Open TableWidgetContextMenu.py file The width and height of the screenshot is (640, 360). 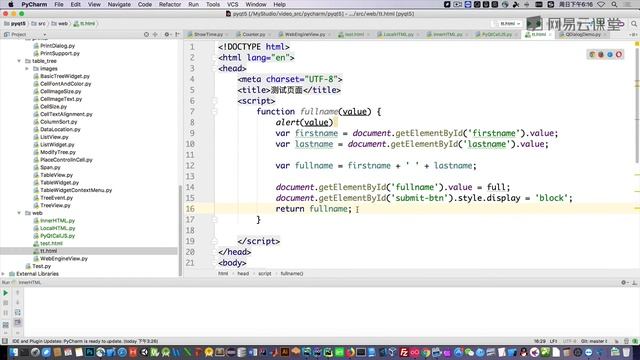pyautogui.click(x=76, y=190)
